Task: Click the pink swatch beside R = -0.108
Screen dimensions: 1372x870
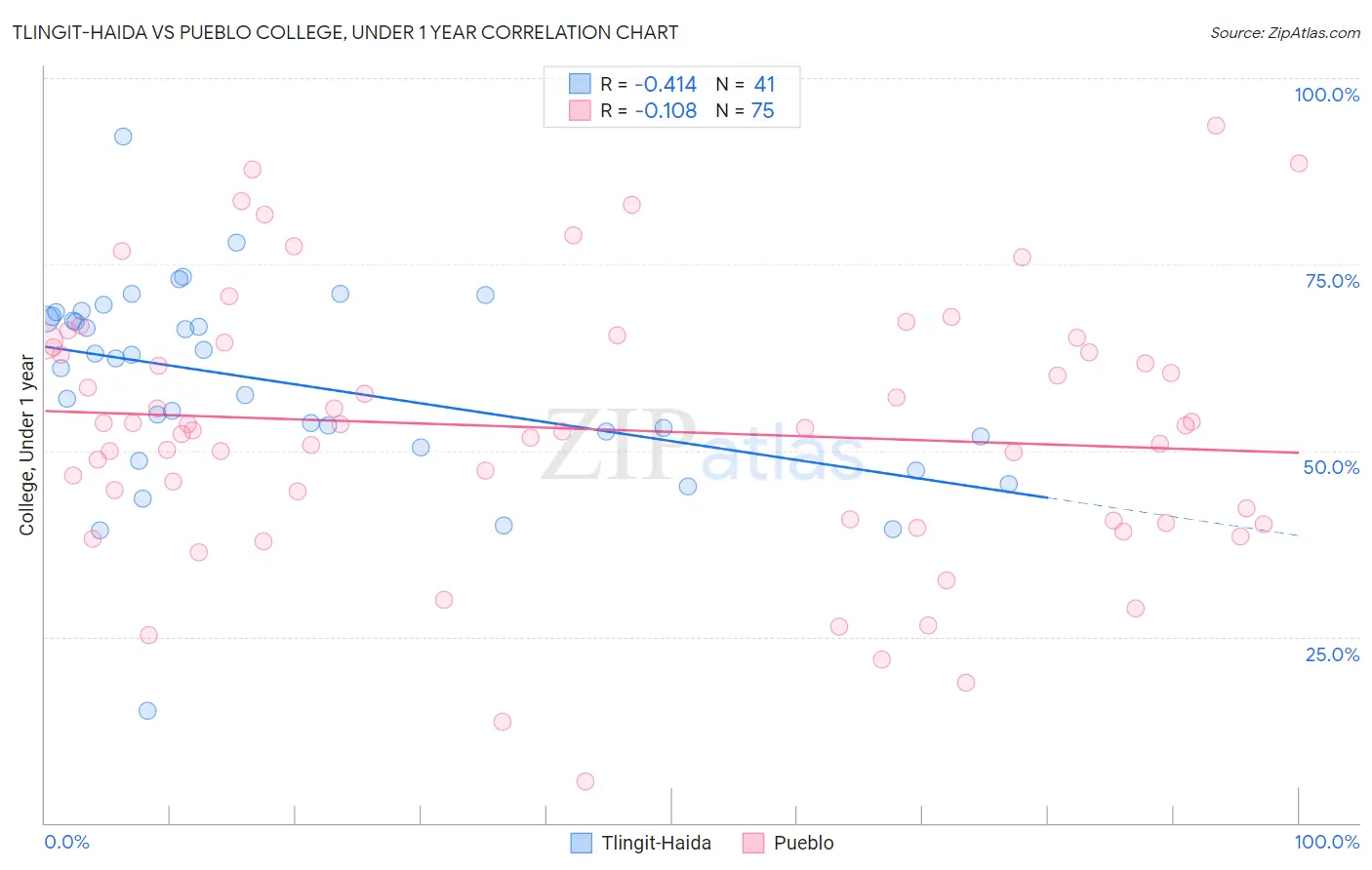Action: pyautogui.click(x=580, y=110)
